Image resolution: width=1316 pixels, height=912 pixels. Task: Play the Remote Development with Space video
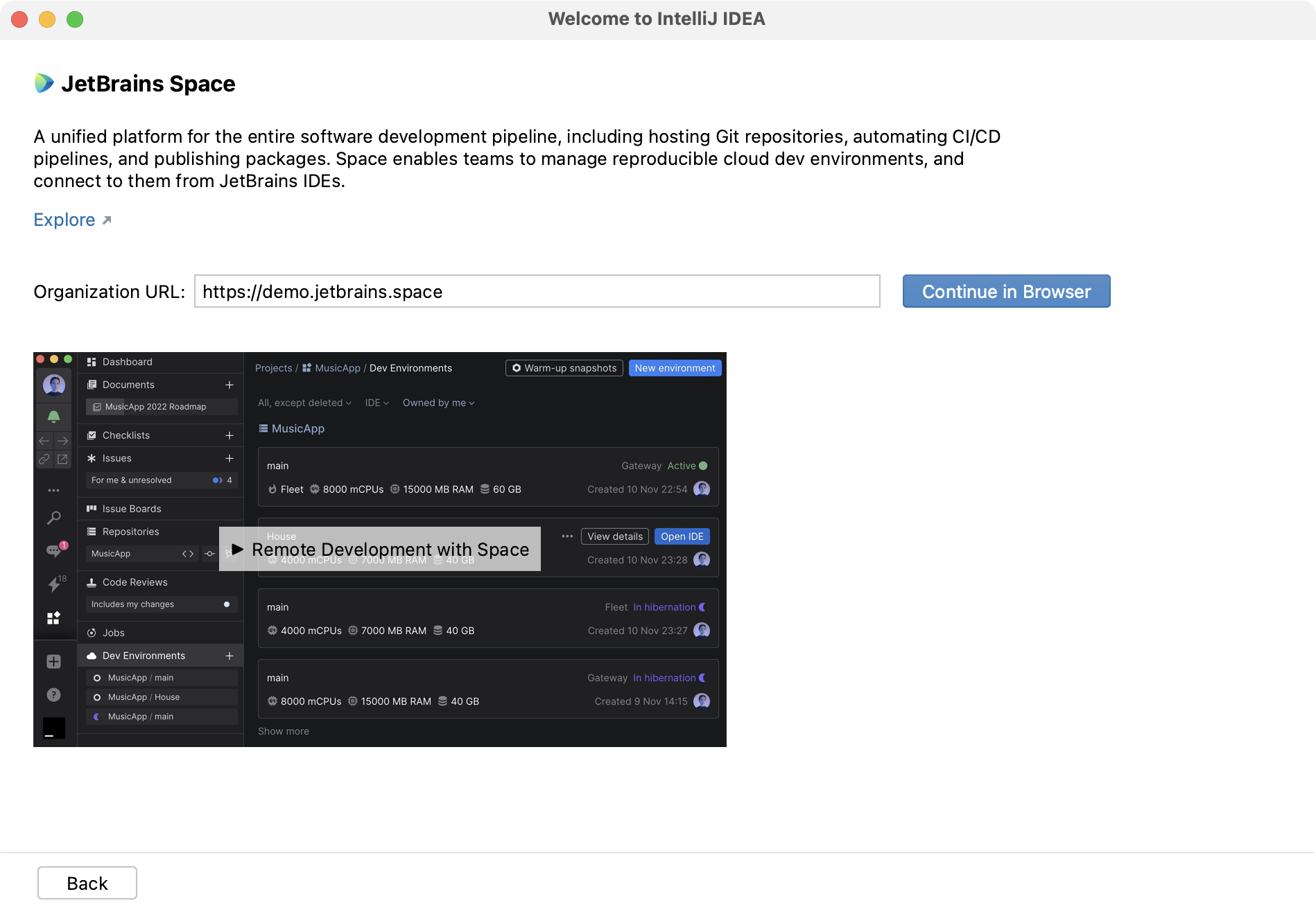(x=379, y=549)
